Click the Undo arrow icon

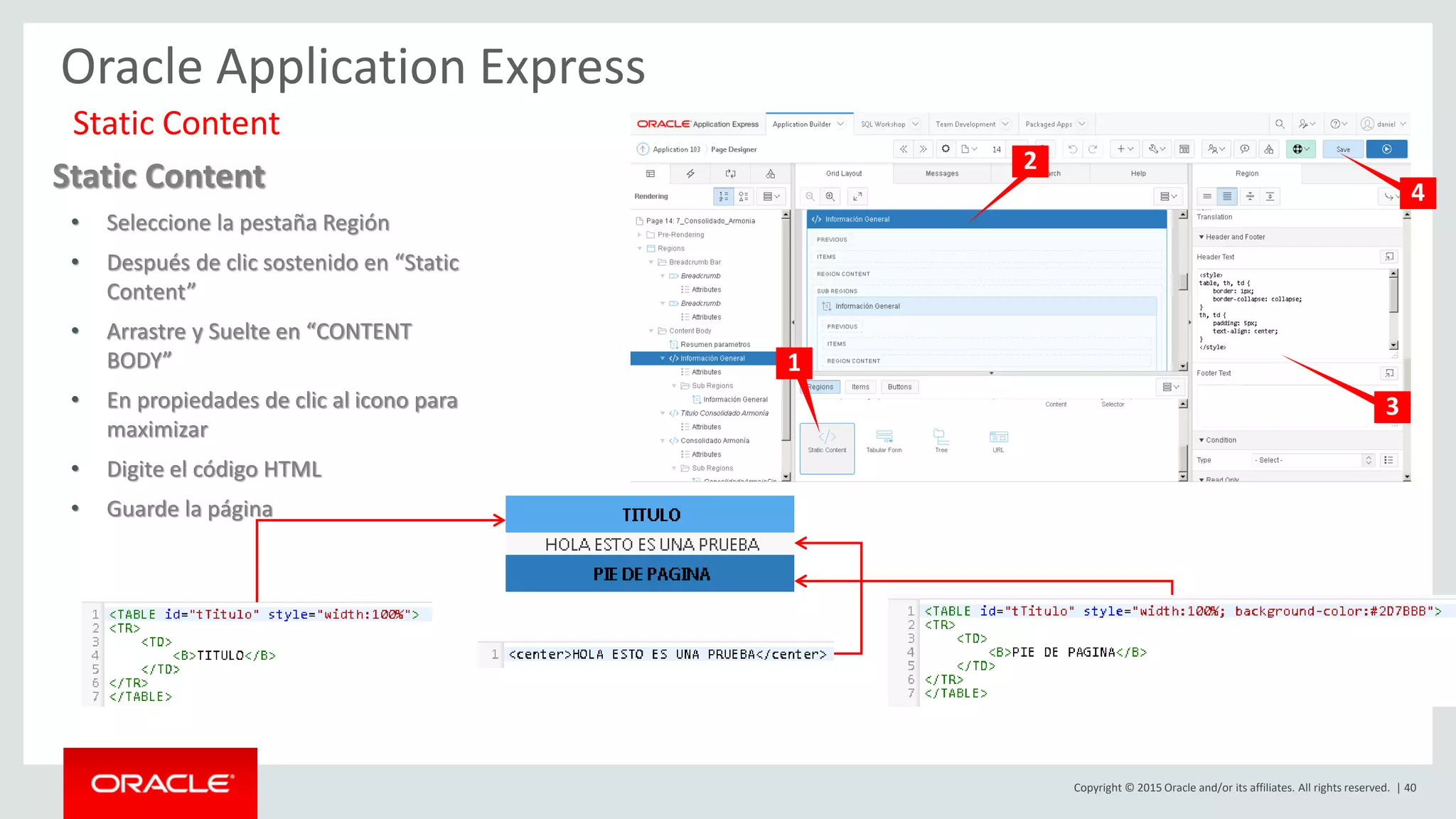[1072, 149]
